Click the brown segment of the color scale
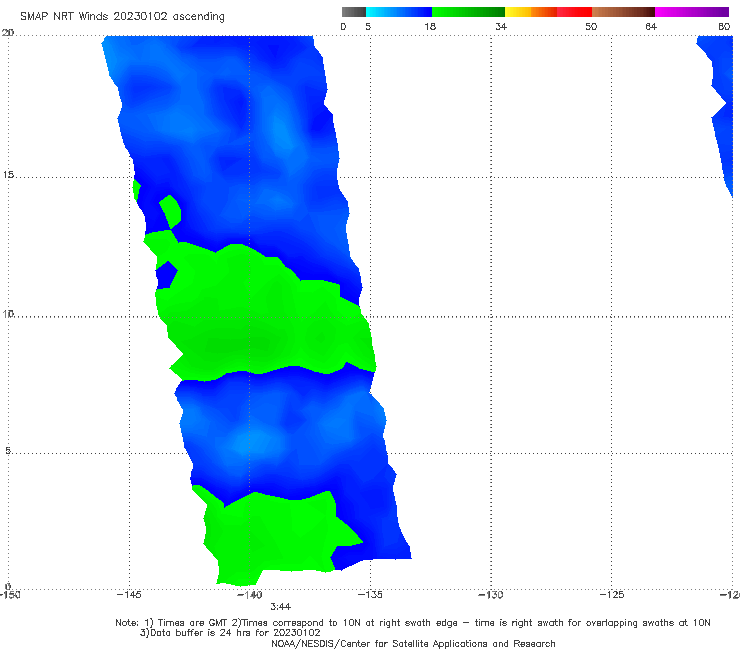 [623, 12]
